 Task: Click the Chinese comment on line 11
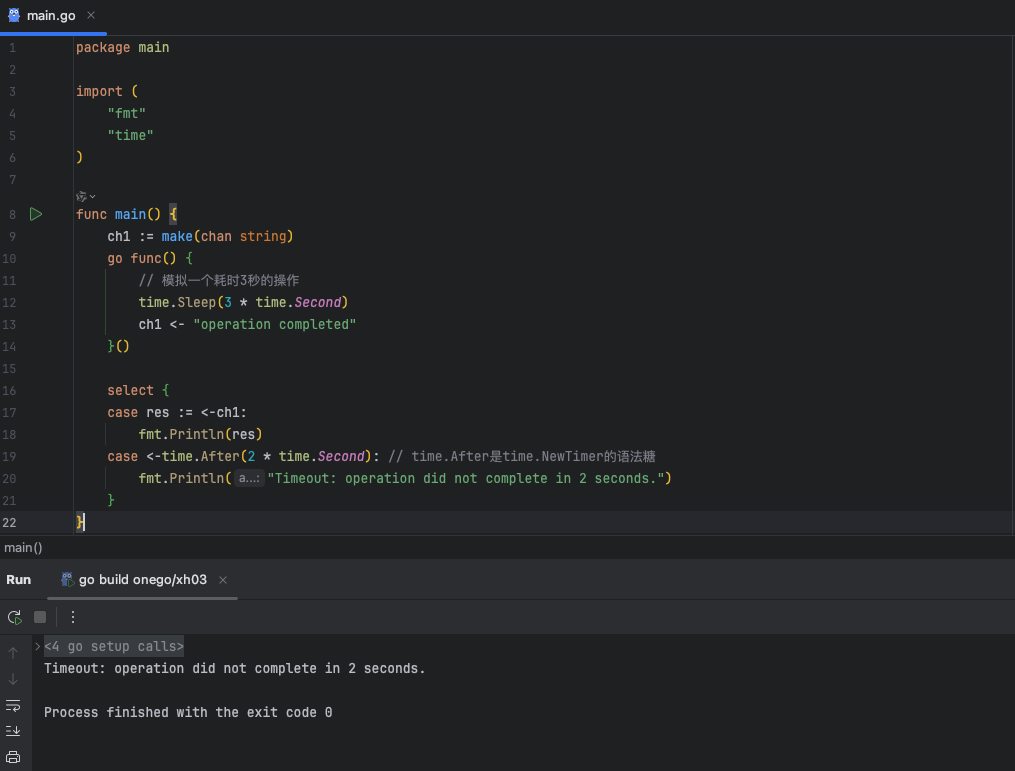(219, 280)
